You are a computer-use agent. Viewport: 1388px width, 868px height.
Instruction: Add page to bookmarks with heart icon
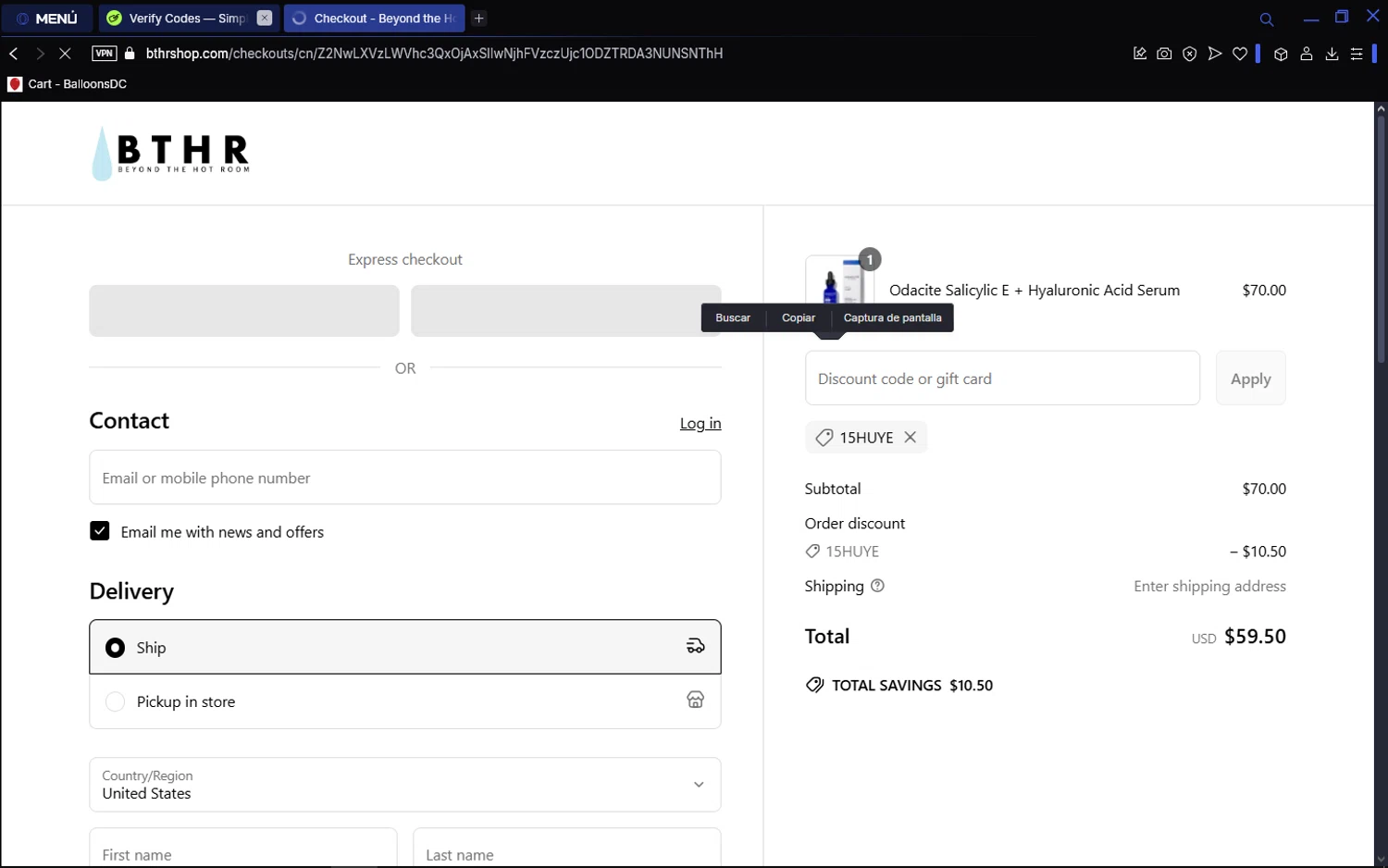[1240, 54]
